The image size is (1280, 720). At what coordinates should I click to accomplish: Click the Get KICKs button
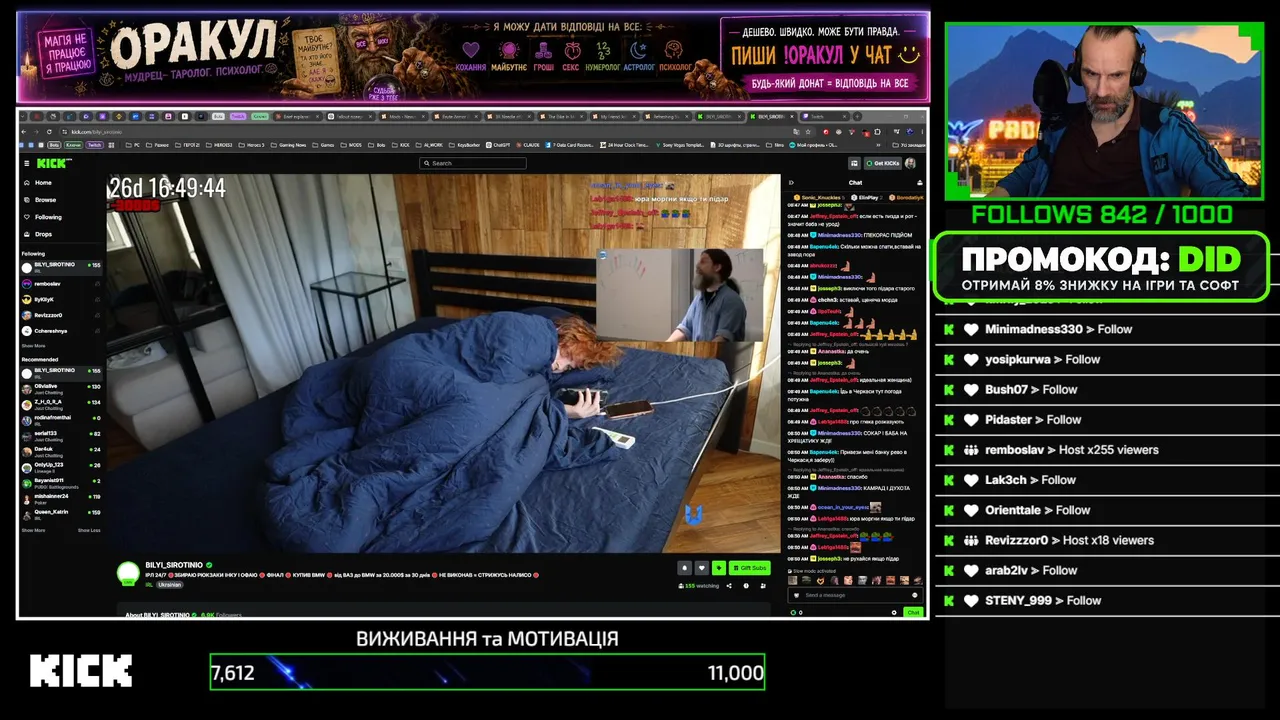[x=884, y=163]
